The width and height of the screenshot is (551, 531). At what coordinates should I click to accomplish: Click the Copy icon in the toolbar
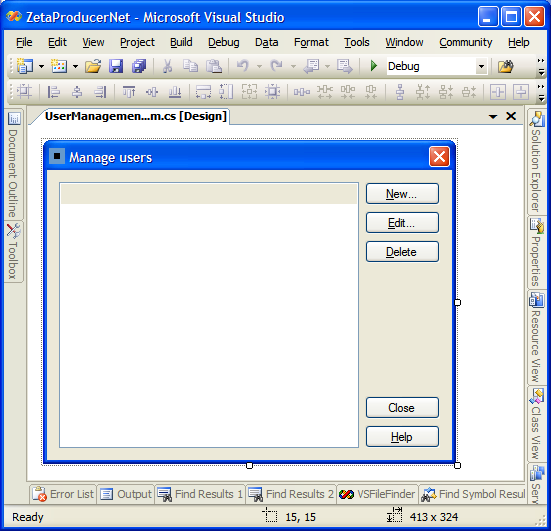tap(190, 66)
